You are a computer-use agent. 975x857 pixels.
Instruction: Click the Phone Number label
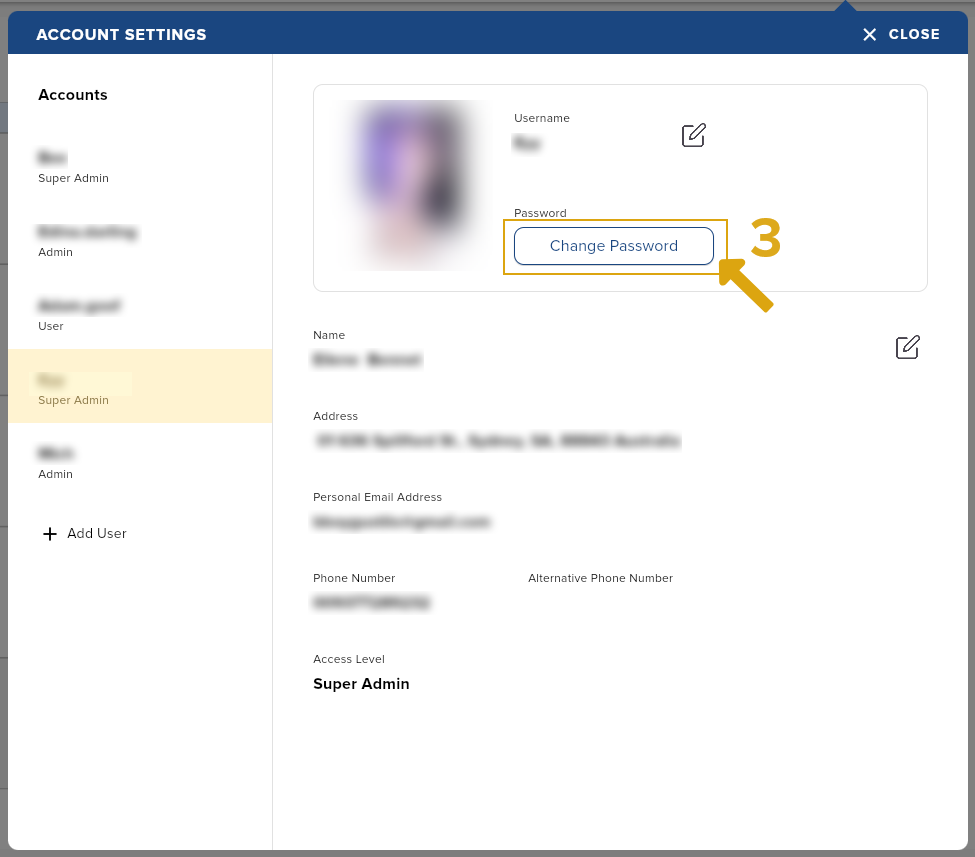tap(354, 578)
